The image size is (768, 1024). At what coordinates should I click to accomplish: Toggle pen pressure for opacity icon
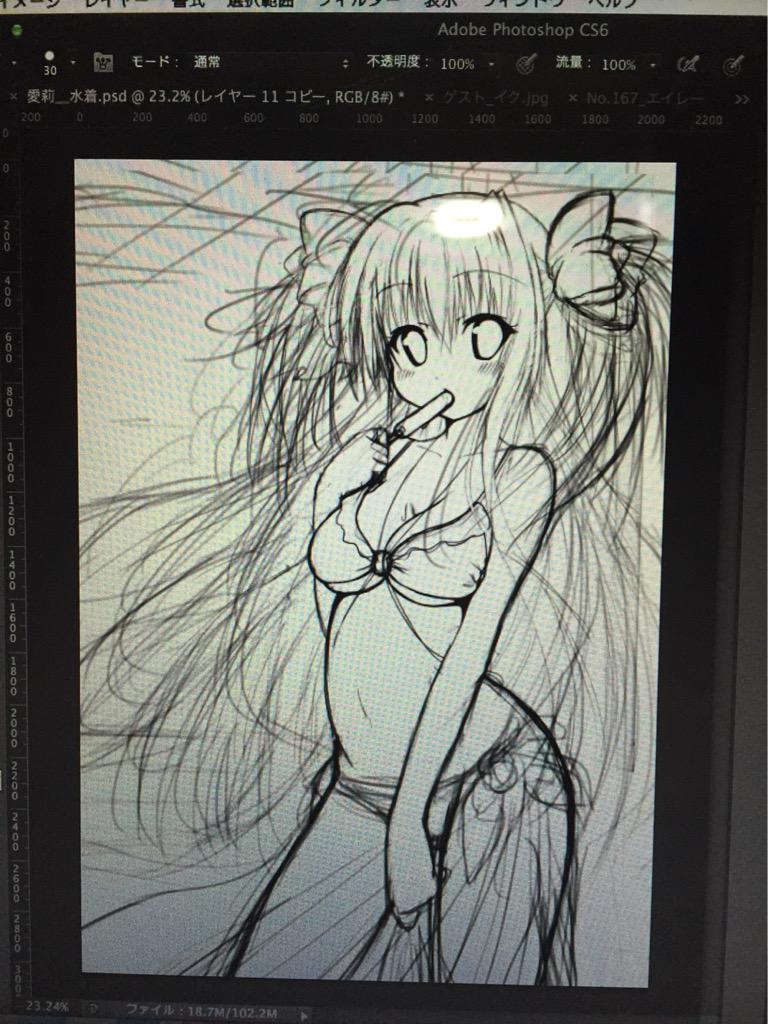[x=526, y=63]
